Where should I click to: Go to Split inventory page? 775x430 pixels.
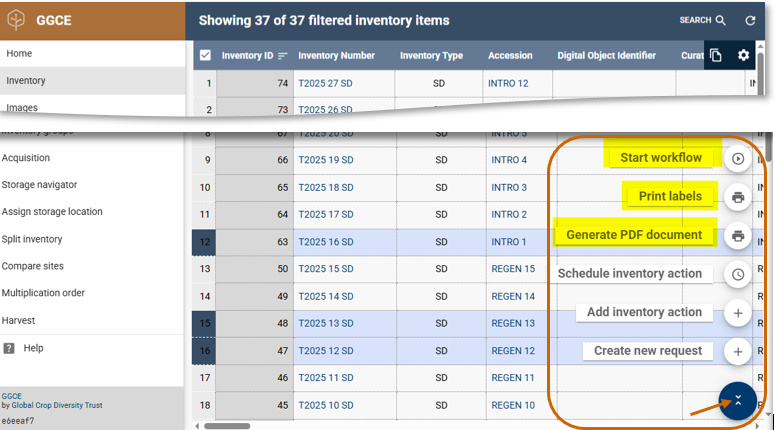(32, 239)
